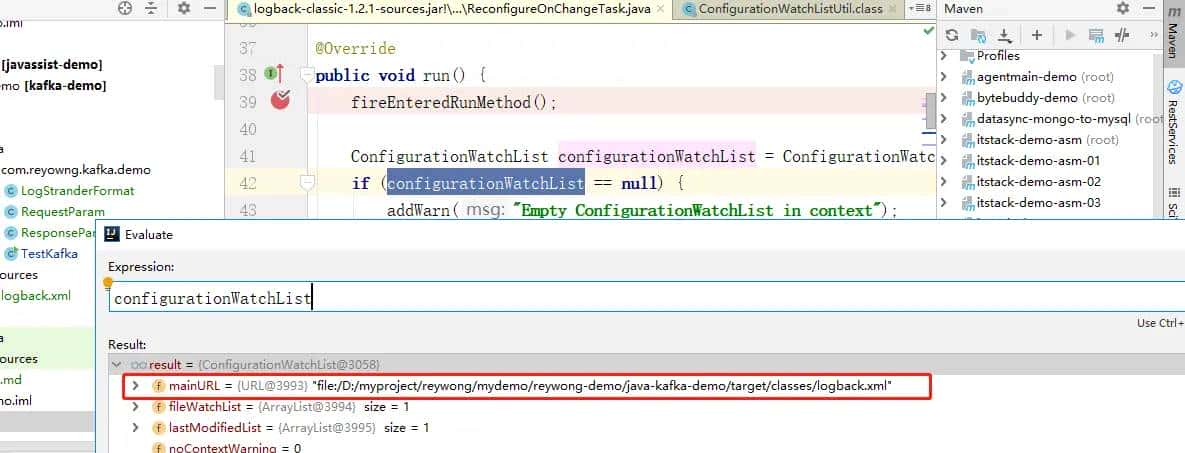The height and width of the screenshot is (453, 1185).
Task: Open TestKafka class in project tree
Action: 49,254
